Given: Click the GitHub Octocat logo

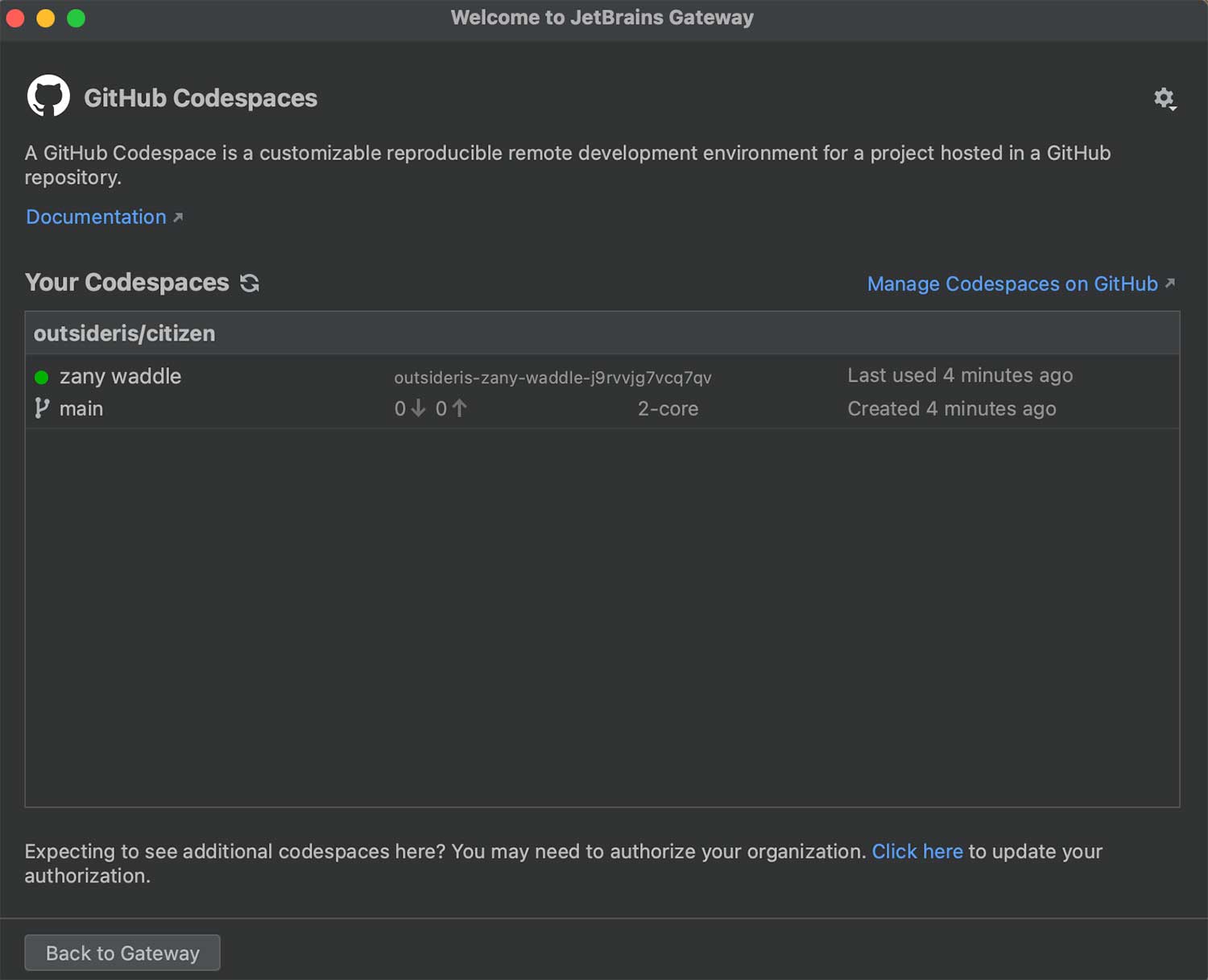Looking at the screenshot, I should click(48, 97).
